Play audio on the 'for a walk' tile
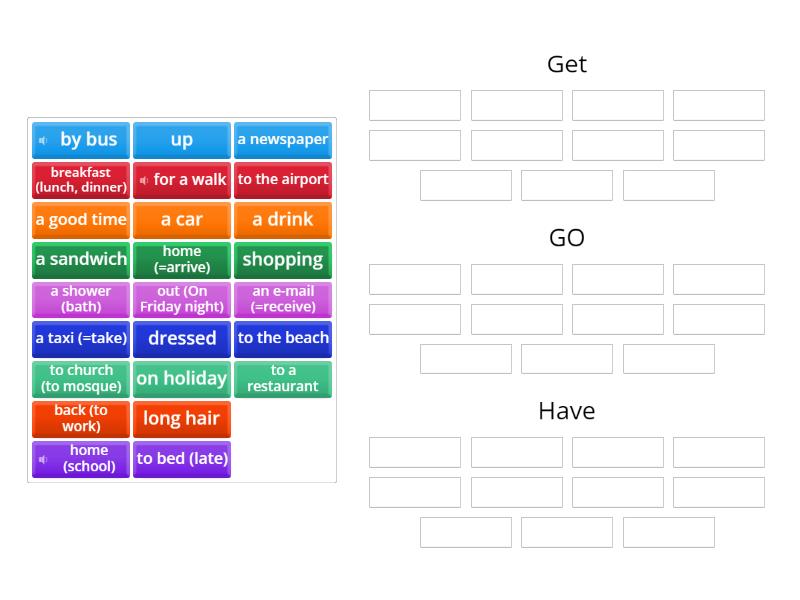 pyautogui.click(x=146, y=180)
